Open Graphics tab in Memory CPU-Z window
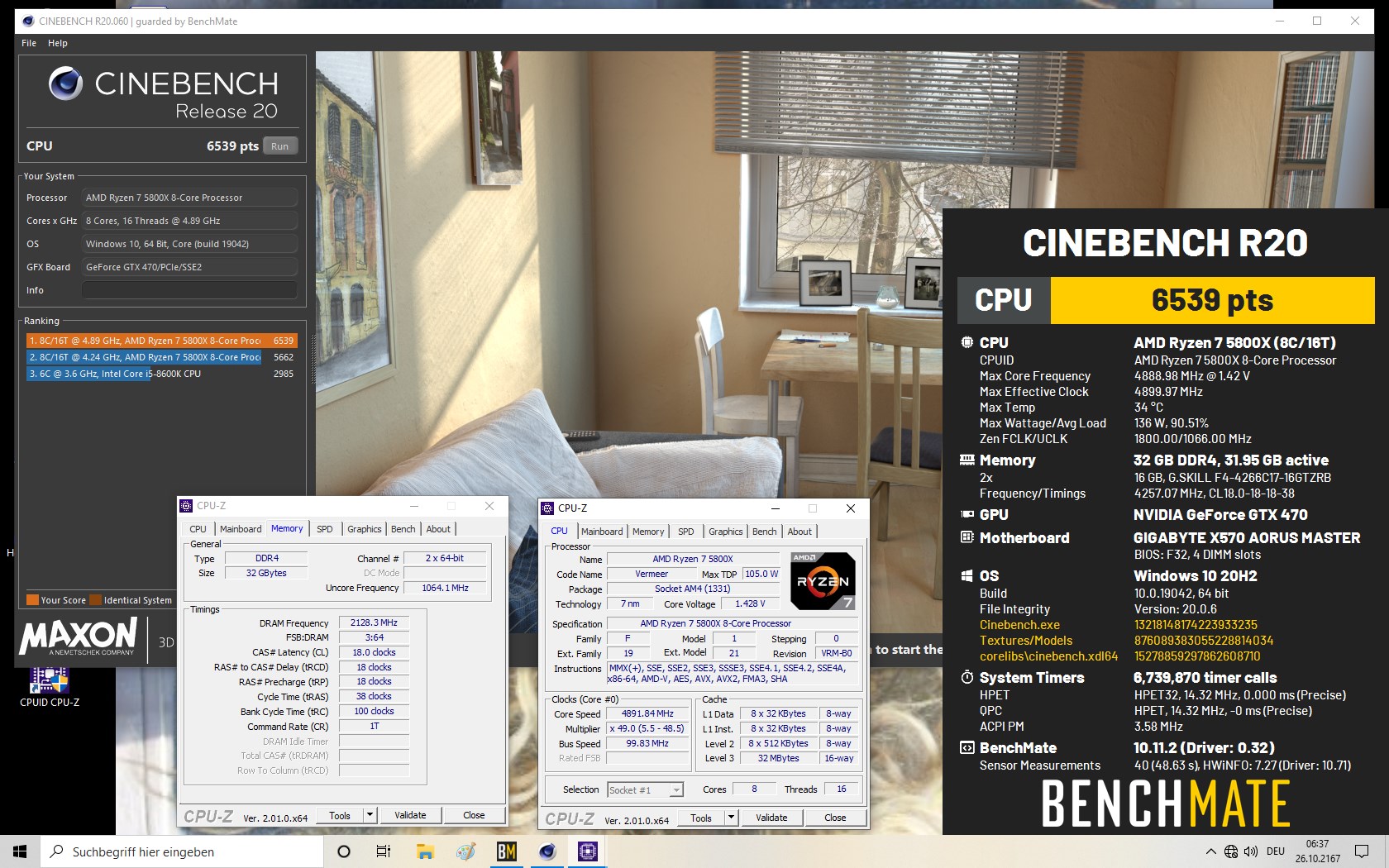The image size is (1389, 868). [365, 529]
